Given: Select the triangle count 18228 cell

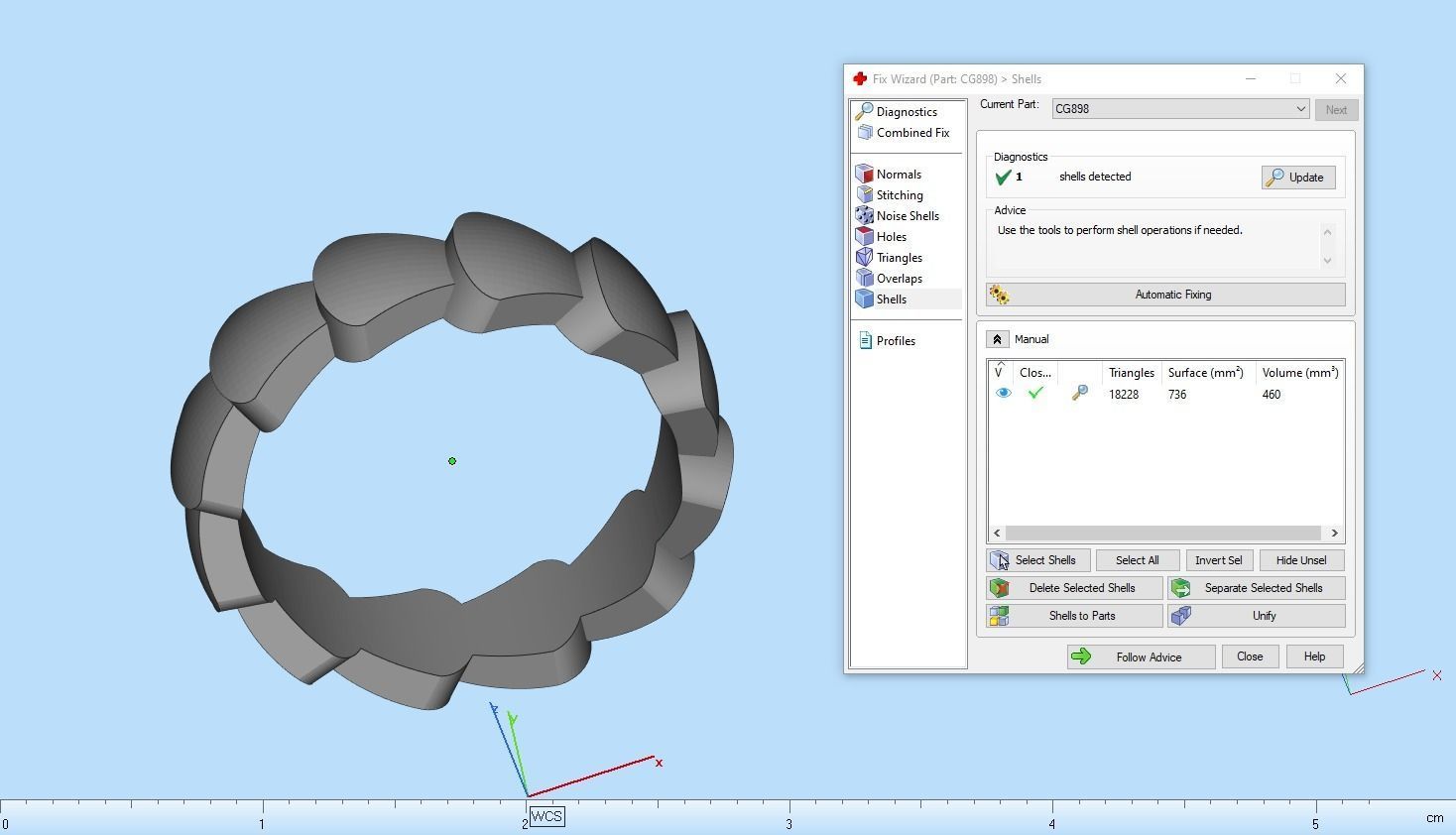Looking at the screenshot, I should pos(1124,395).
